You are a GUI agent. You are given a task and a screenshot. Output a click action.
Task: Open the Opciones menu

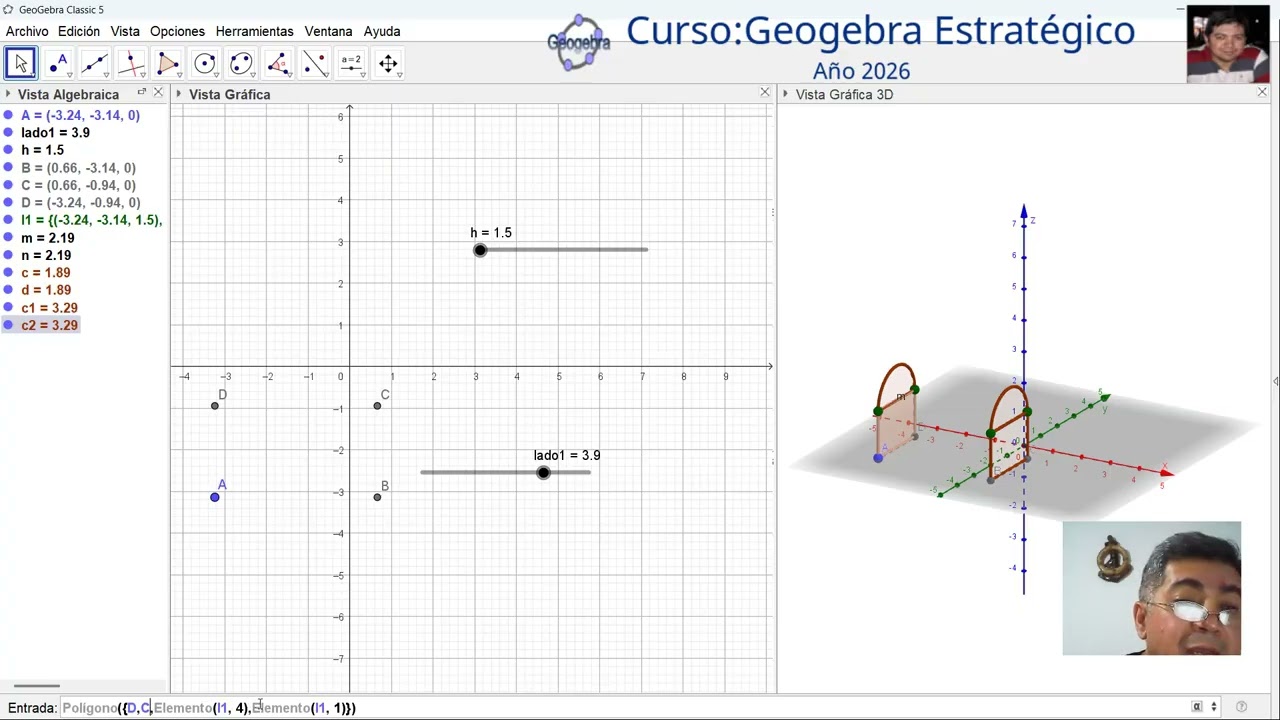(x=177, y=31)
